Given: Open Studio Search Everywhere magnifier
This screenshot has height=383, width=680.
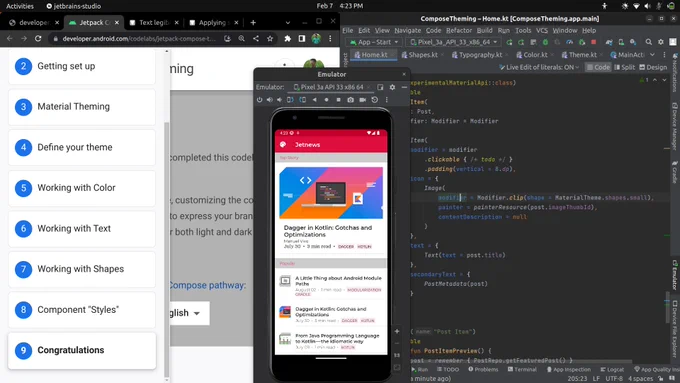Looking at the screenshot, I should [x=648, y=42].
